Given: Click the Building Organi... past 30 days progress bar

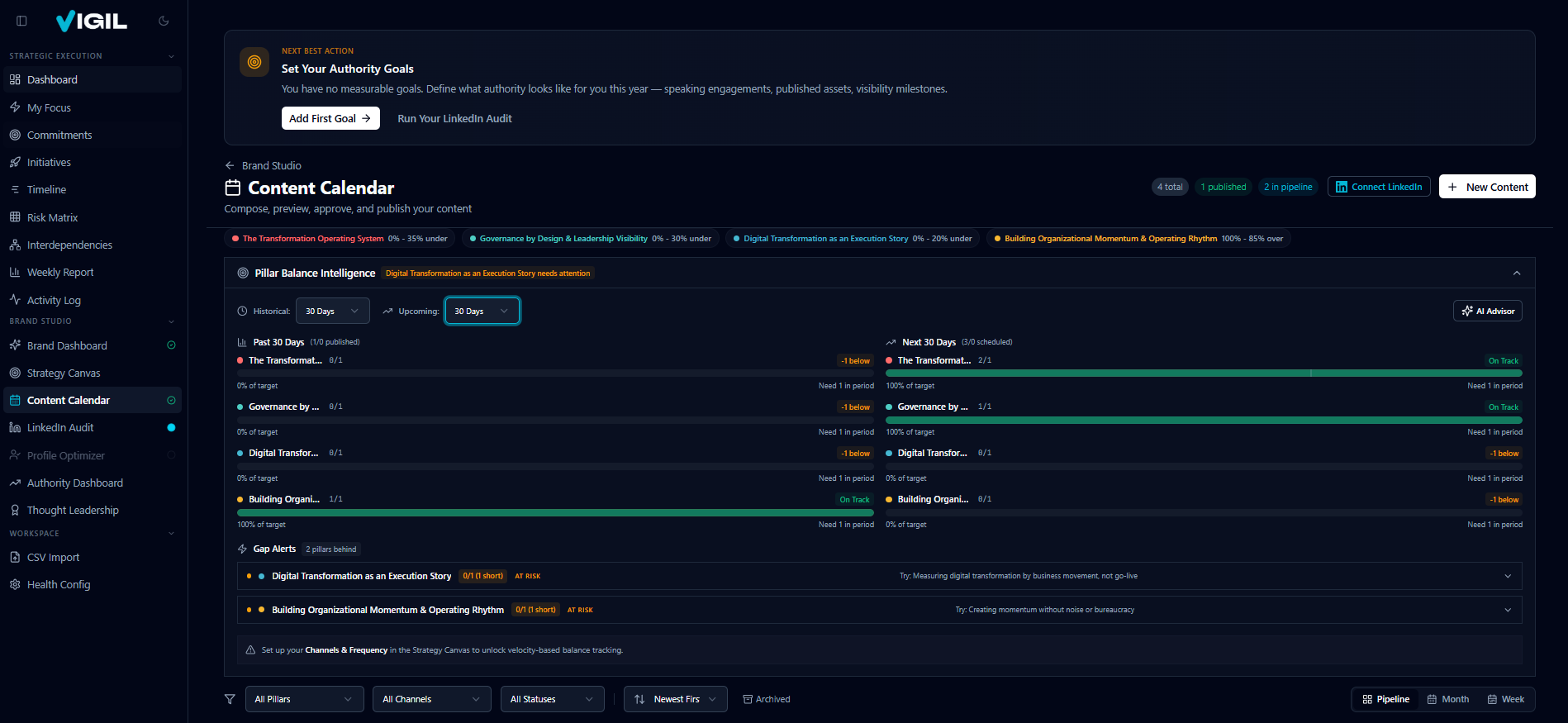Looking at the screenshot, I should click(x=554, y=513).
